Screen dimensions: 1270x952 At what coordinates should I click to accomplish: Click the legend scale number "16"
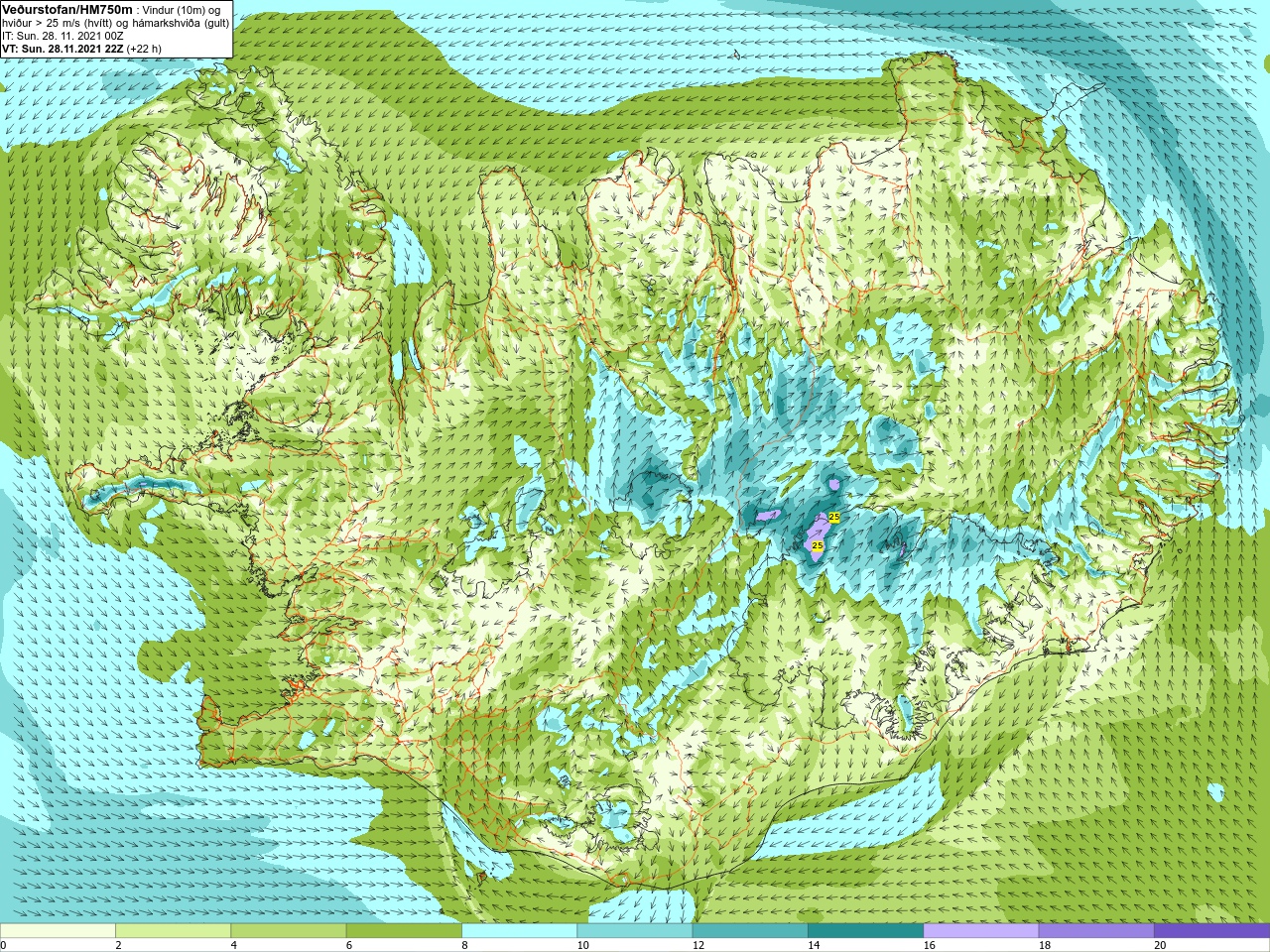click(x=929, y=945)
